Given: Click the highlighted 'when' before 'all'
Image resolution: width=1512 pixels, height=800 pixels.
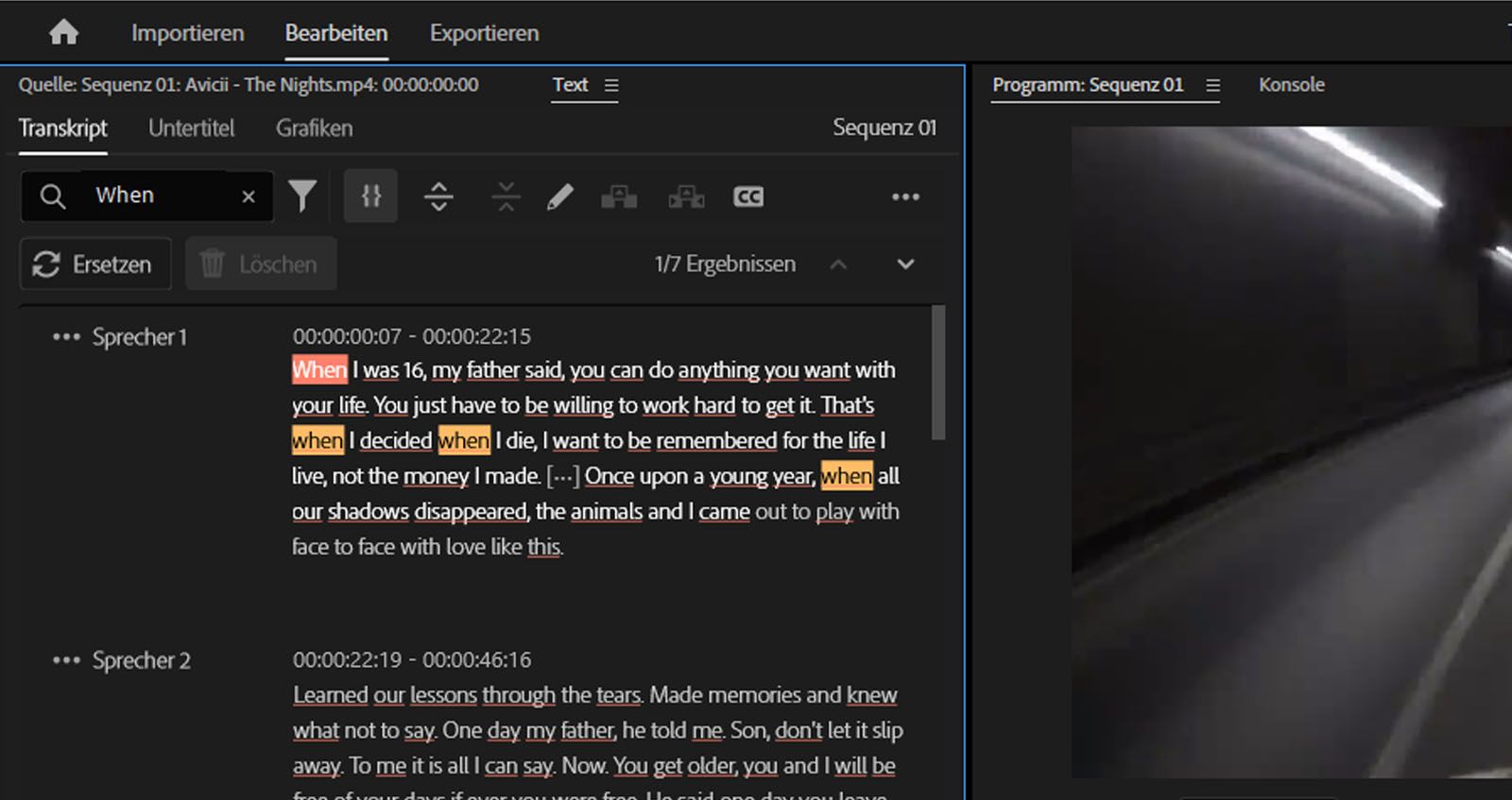Looking at the screenshot, I should (x=847, y=475).
